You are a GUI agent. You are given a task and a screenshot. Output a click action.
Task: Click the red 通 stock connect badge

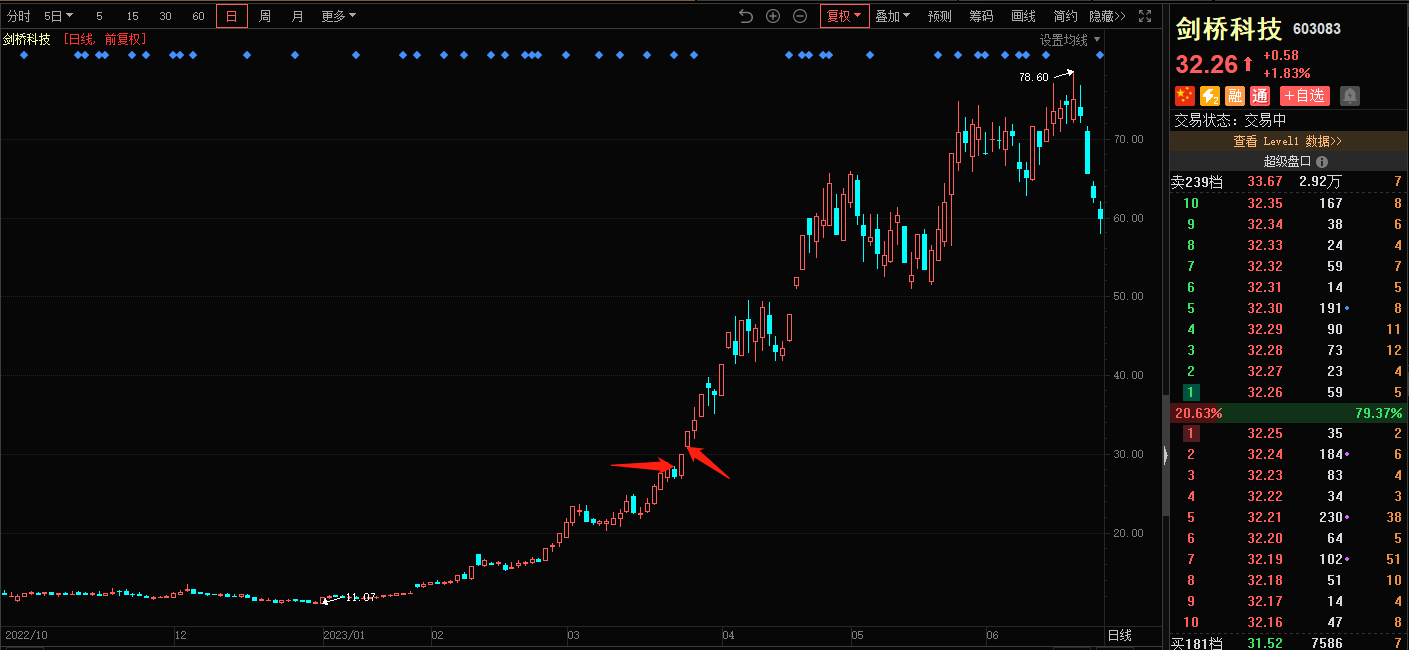pyautogui.click(x=1260, y=96)
